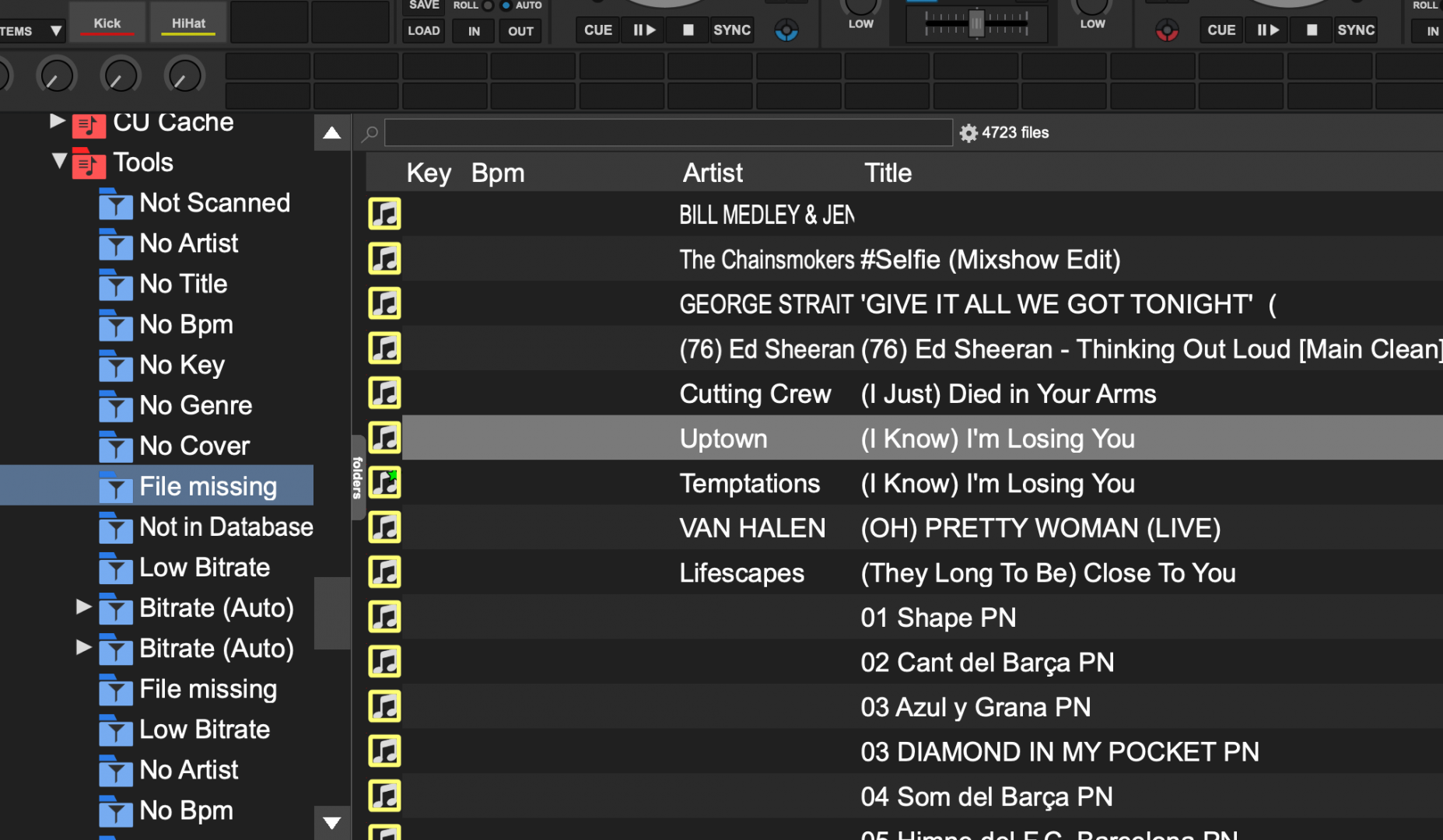Click the music icon beside Lifescapes track
This screenshot has height=840, width=1443.
coord(384,572)
